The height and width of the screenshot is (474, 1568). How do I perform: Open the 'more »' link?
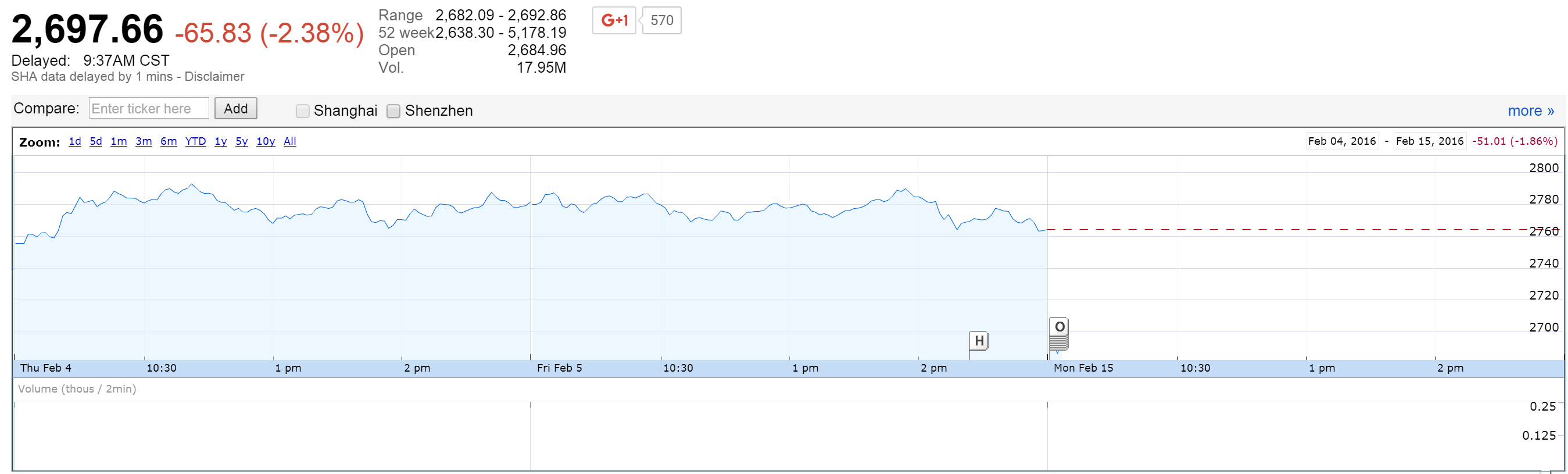click(x=1530, y=111)
